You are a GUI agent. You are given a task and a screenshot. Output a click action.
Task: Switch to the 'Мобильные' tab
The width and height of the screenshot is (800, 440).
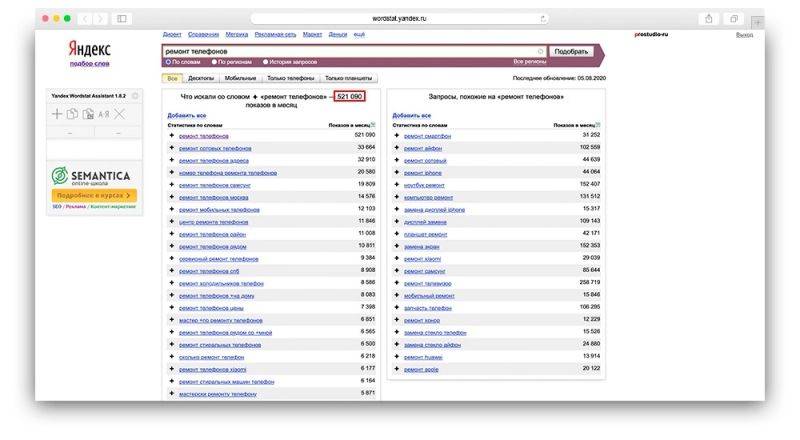tap(240, 78)
